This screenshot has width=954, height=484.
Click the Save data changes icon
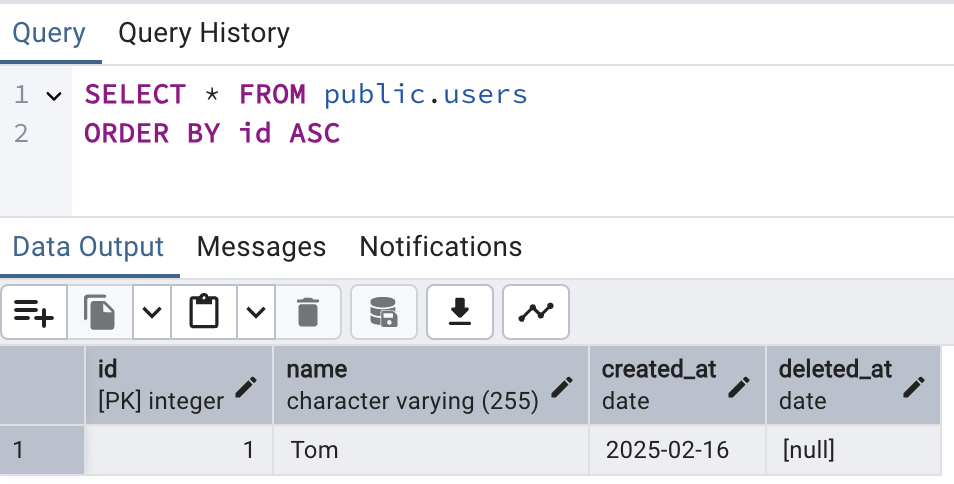pos(384,313)
